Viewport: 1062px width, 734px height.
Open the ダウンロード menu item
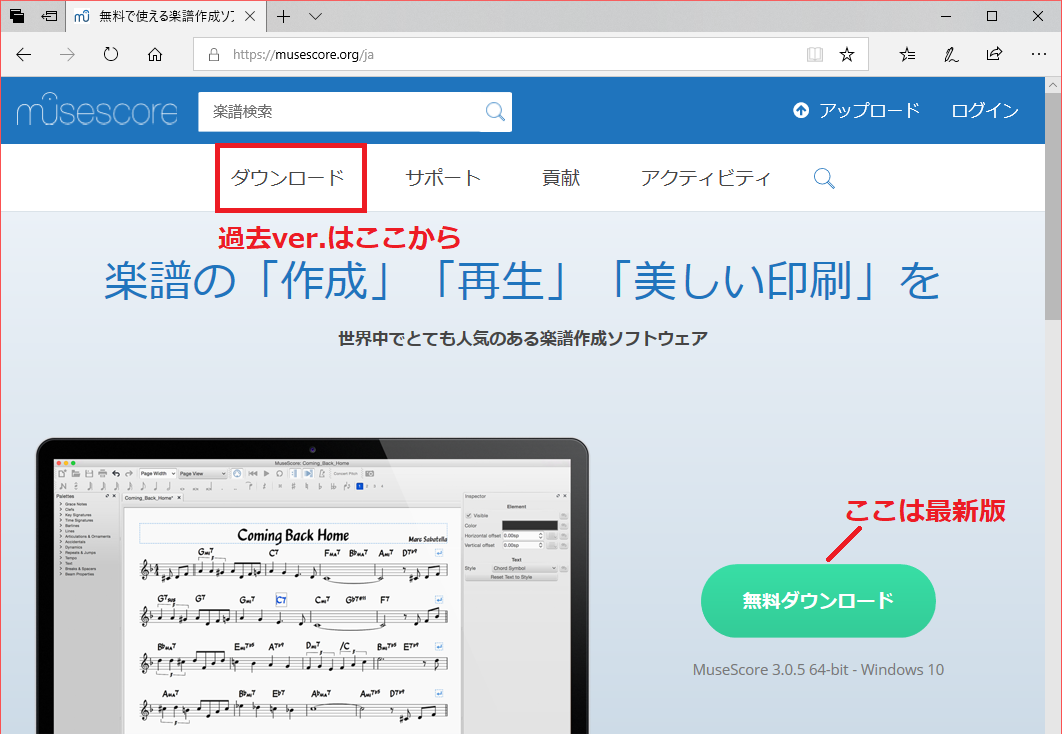point(288,178)
